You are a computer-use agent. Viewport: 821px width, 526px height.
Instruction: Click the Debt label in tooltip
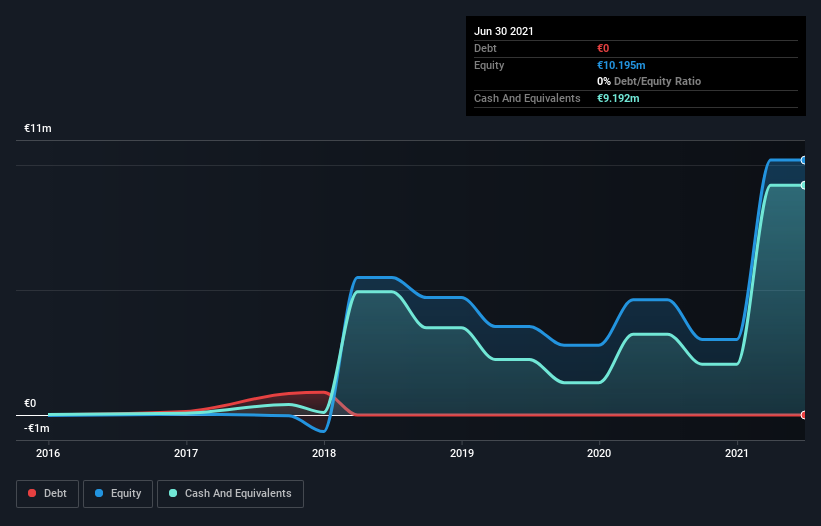coord(485,48)
